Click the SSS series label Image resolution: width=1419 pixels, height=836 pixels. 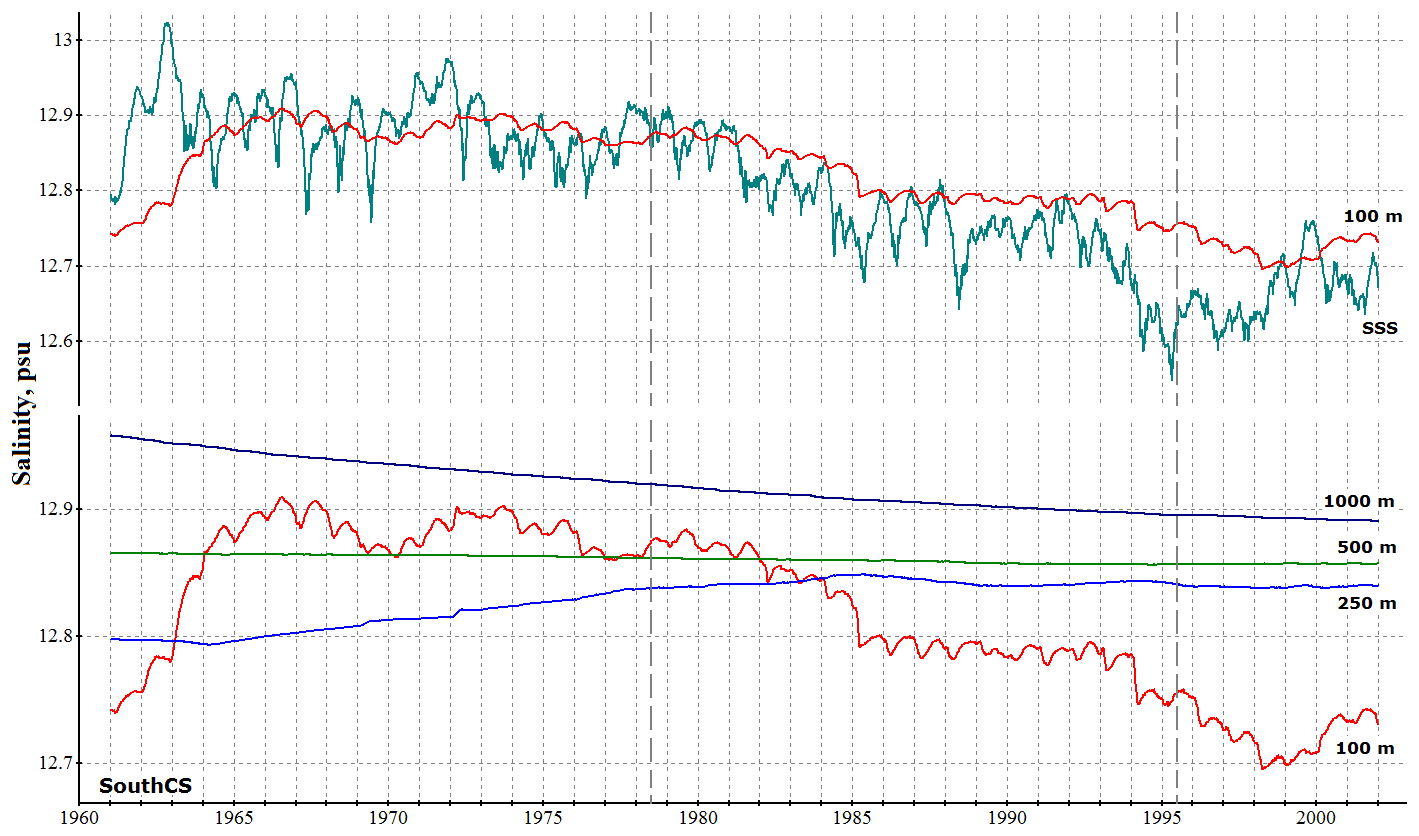click(x=1379, y=327)
